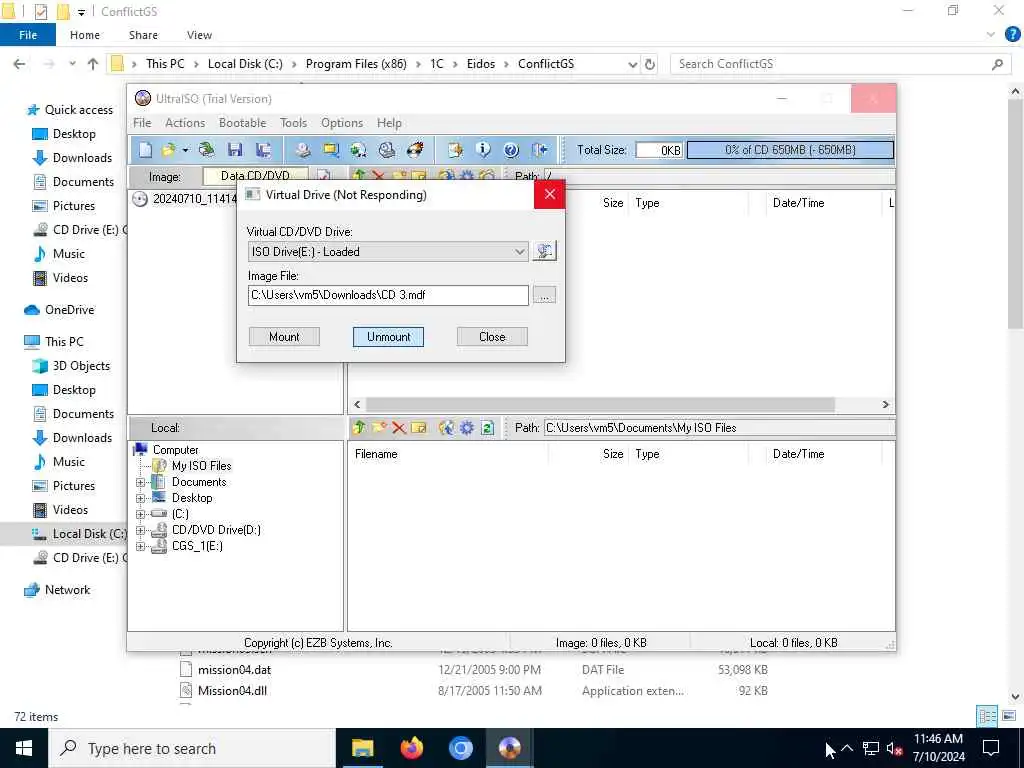Image resolution: width=1024 pixels, height=768 pixels.
Task: Expand the (C:) drive node
Action: pyautogui.click(x=140, y=515)
